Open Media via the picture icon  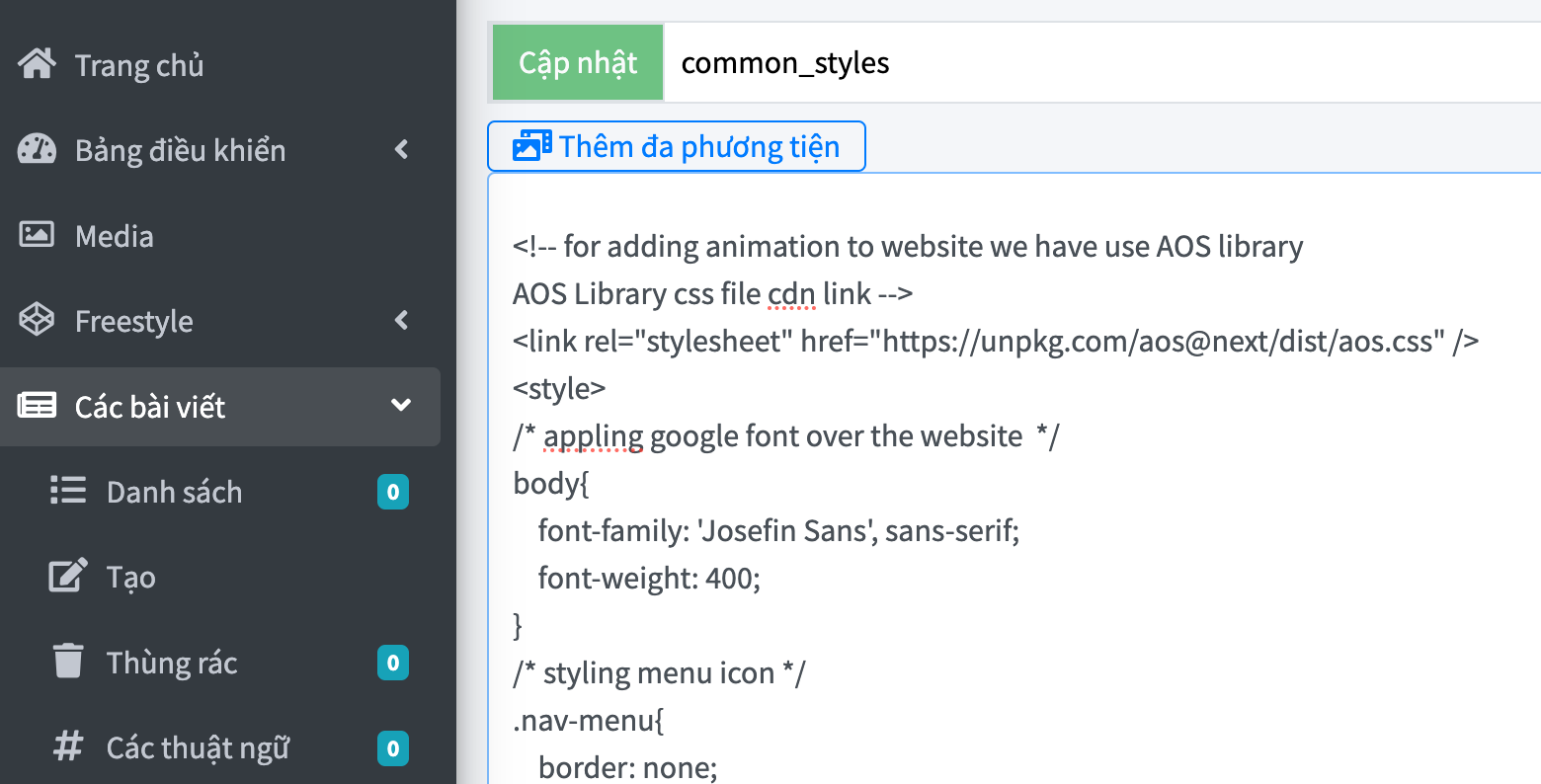pyautogui.click(x=37, y=234)
